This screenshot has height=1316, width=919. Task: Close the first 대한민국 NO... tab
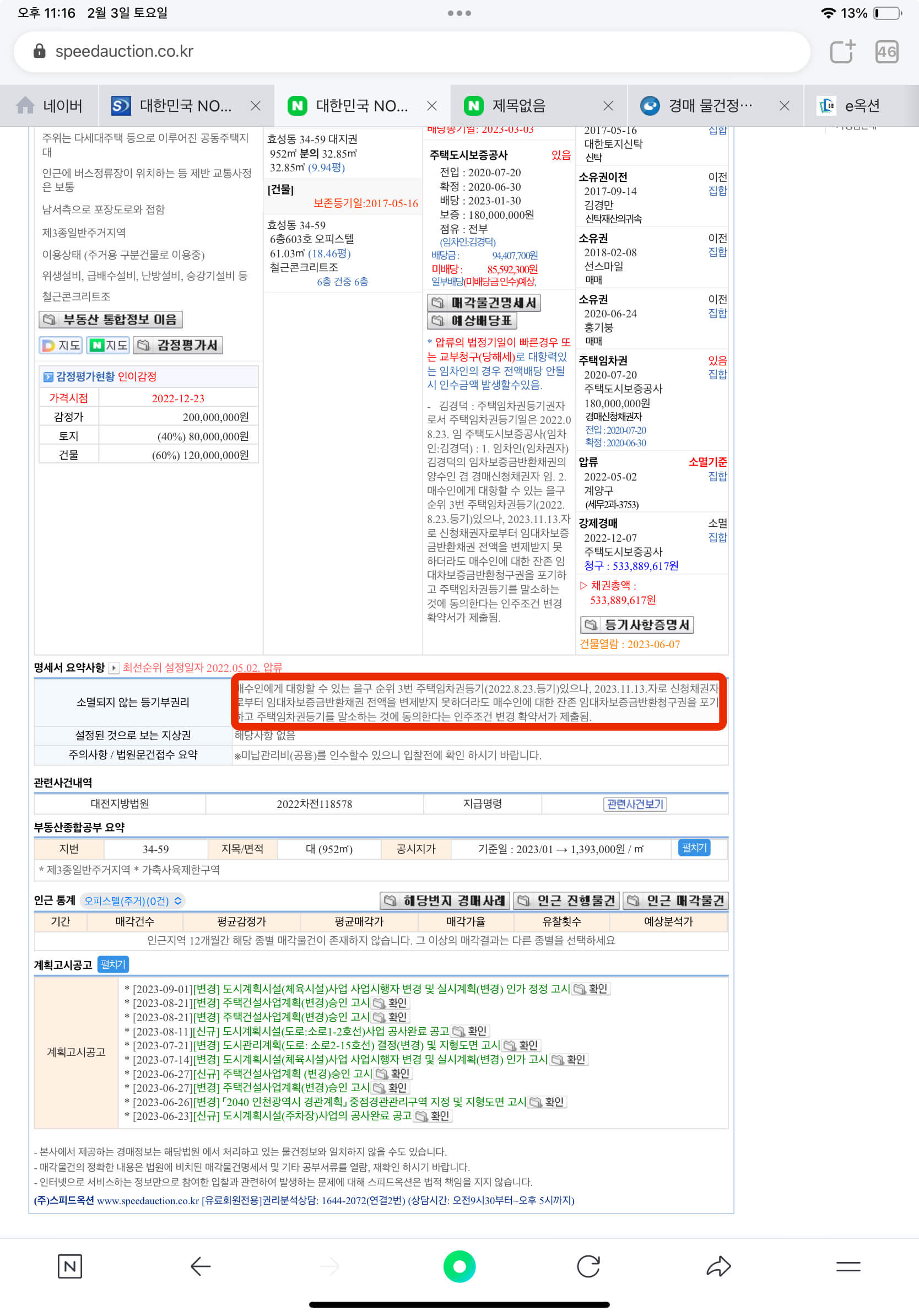coord(256,106)
